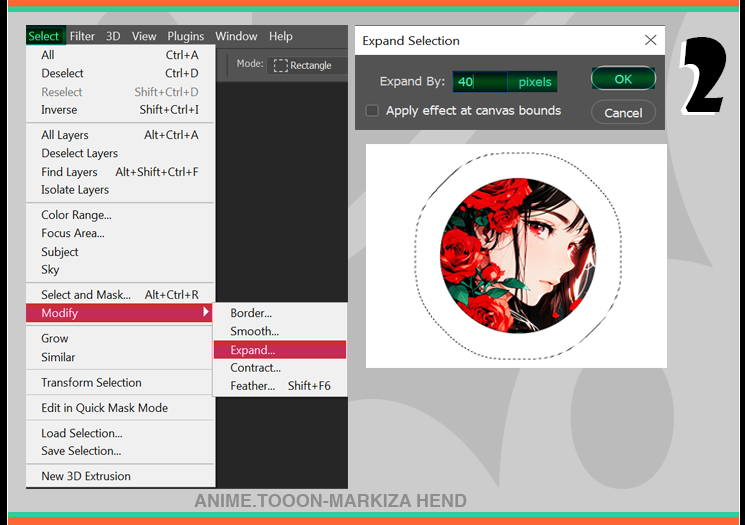Open Color Range from the menu
Screen dimensions: 745x525
(x=120, y=215)
